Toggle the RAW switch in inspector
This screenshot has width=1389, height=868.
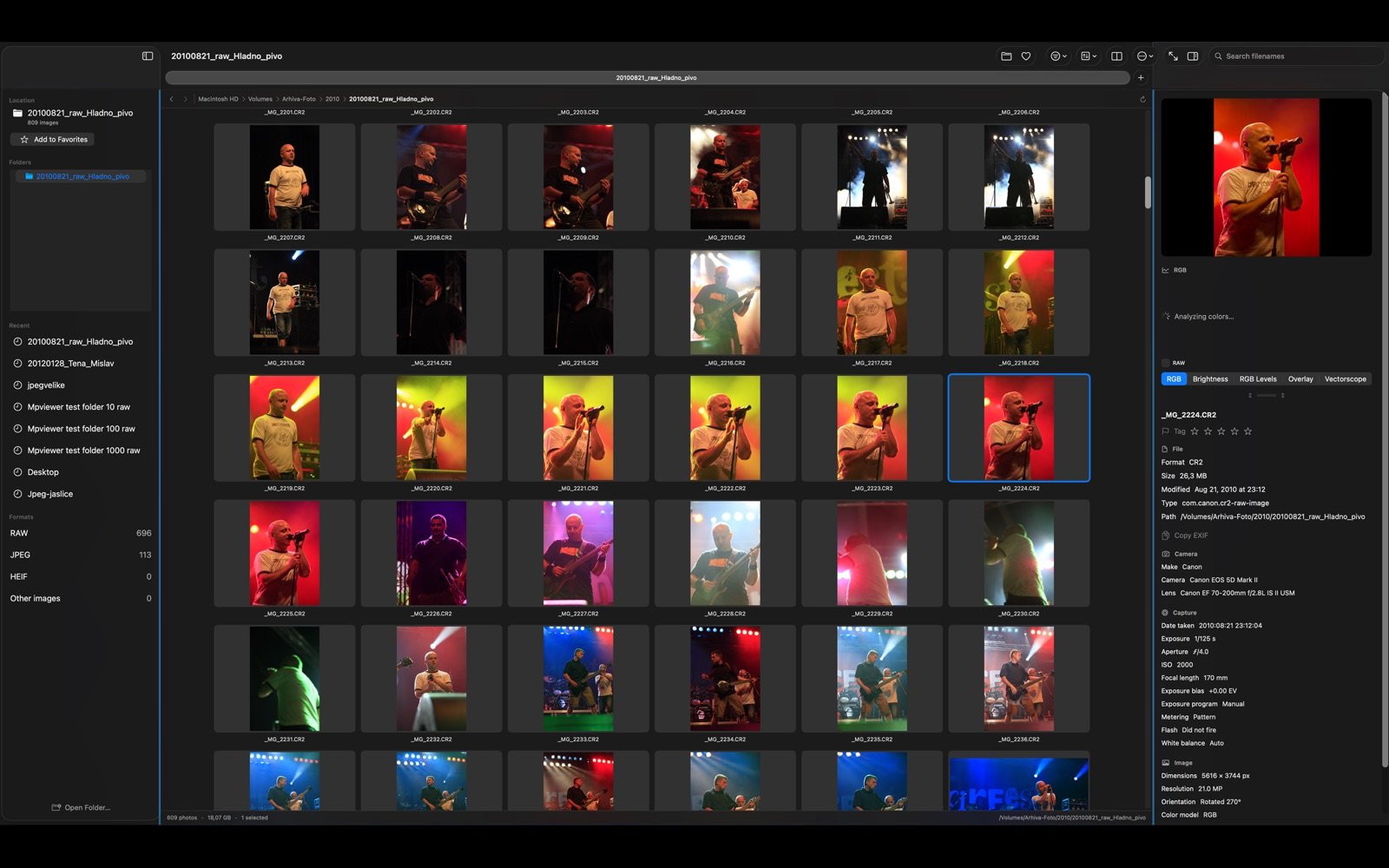[1165, 363]
